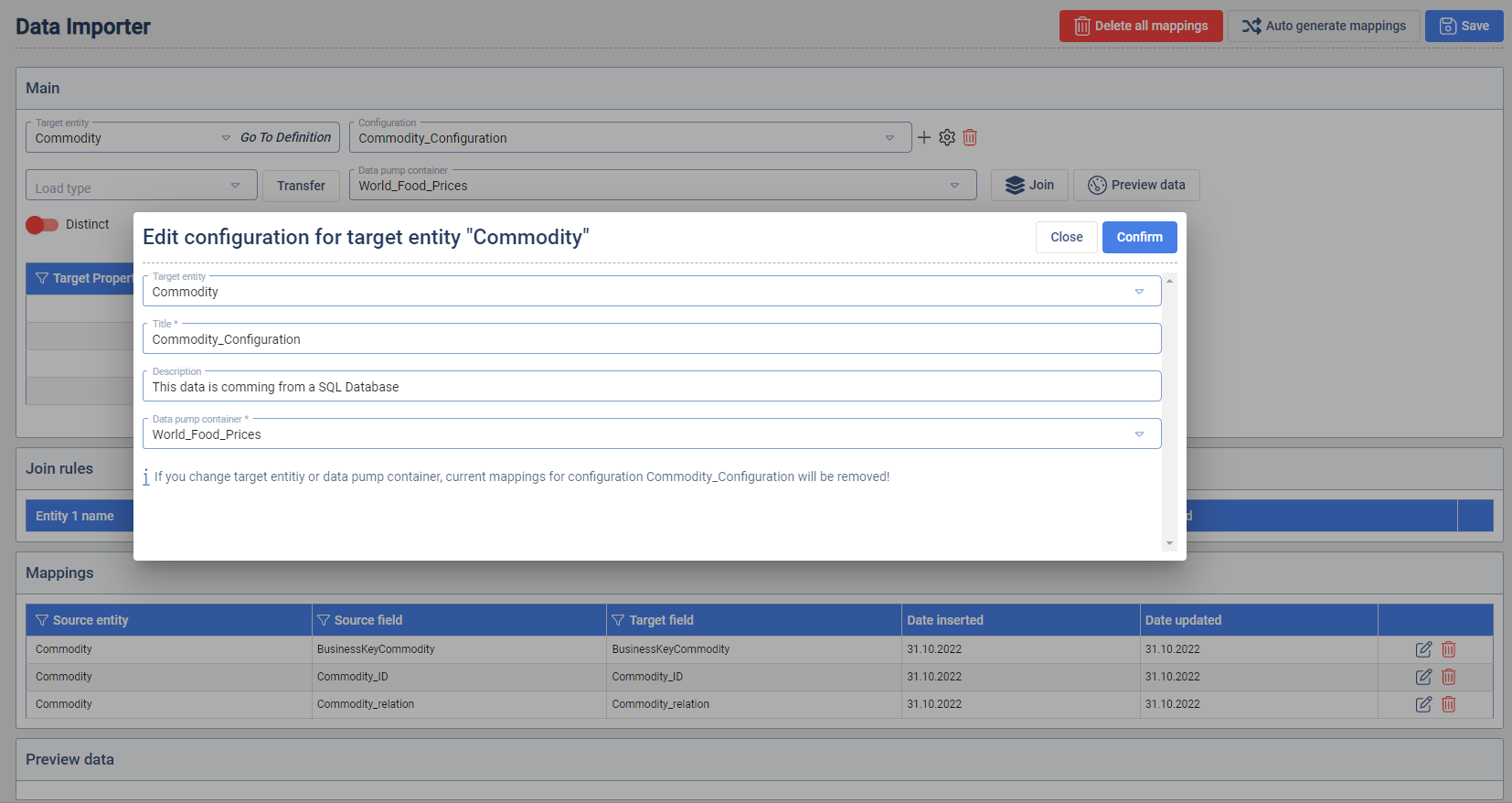Image resolution: width=1512 pixels, height=803 pixels.
Task: Click Go To Definition button
Action: (286, 137)
